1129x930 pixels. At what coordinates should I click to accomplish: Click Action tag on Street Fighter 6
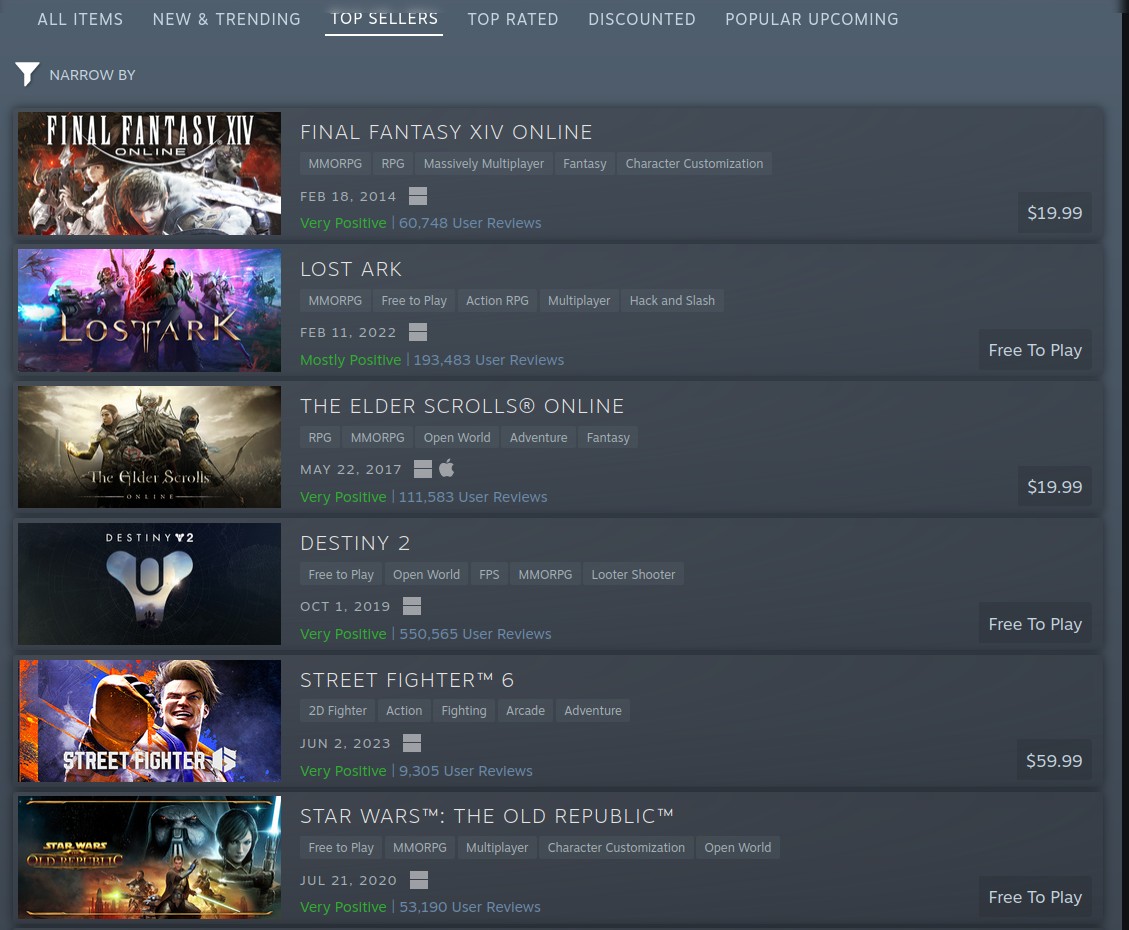click(x=404, y=710)
